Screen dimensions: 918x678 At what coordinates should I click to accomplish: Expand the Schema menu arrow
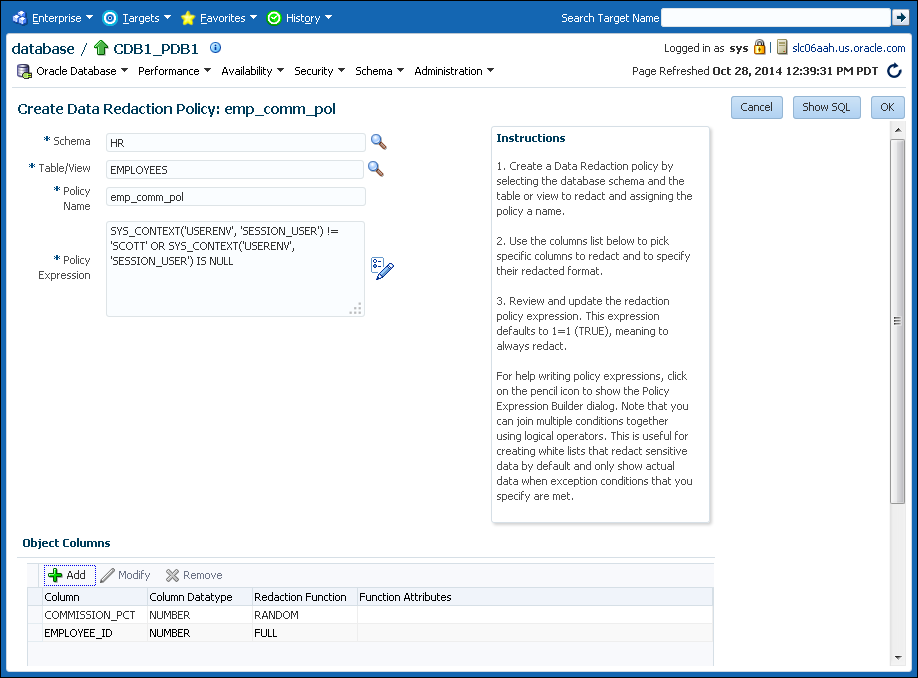point(400,70)
